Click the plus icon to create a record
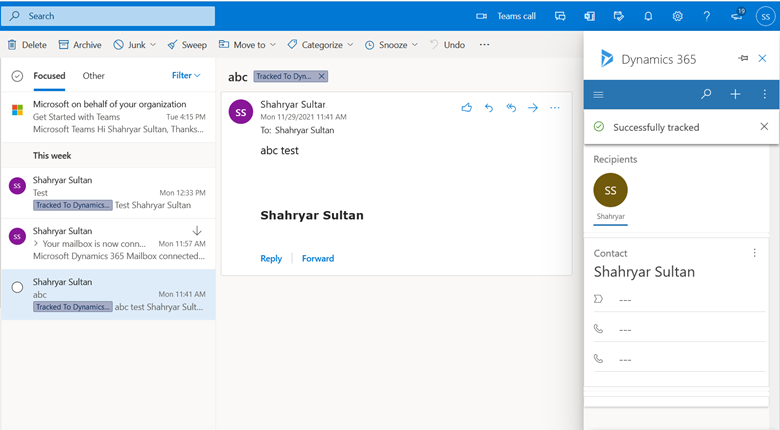Viewport: 780px width, 430px height. pos(735,94)
